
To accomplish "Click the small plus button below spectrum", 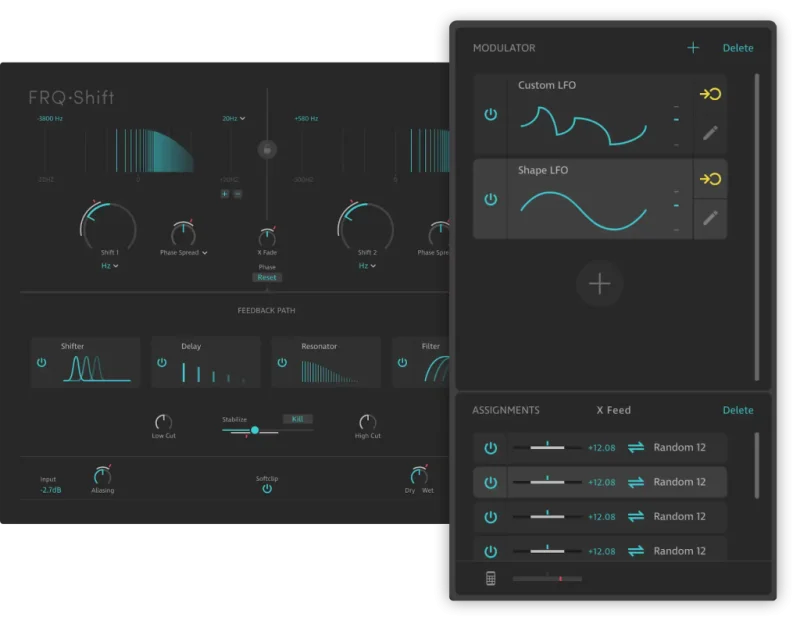I will click(x=224, y=194).
